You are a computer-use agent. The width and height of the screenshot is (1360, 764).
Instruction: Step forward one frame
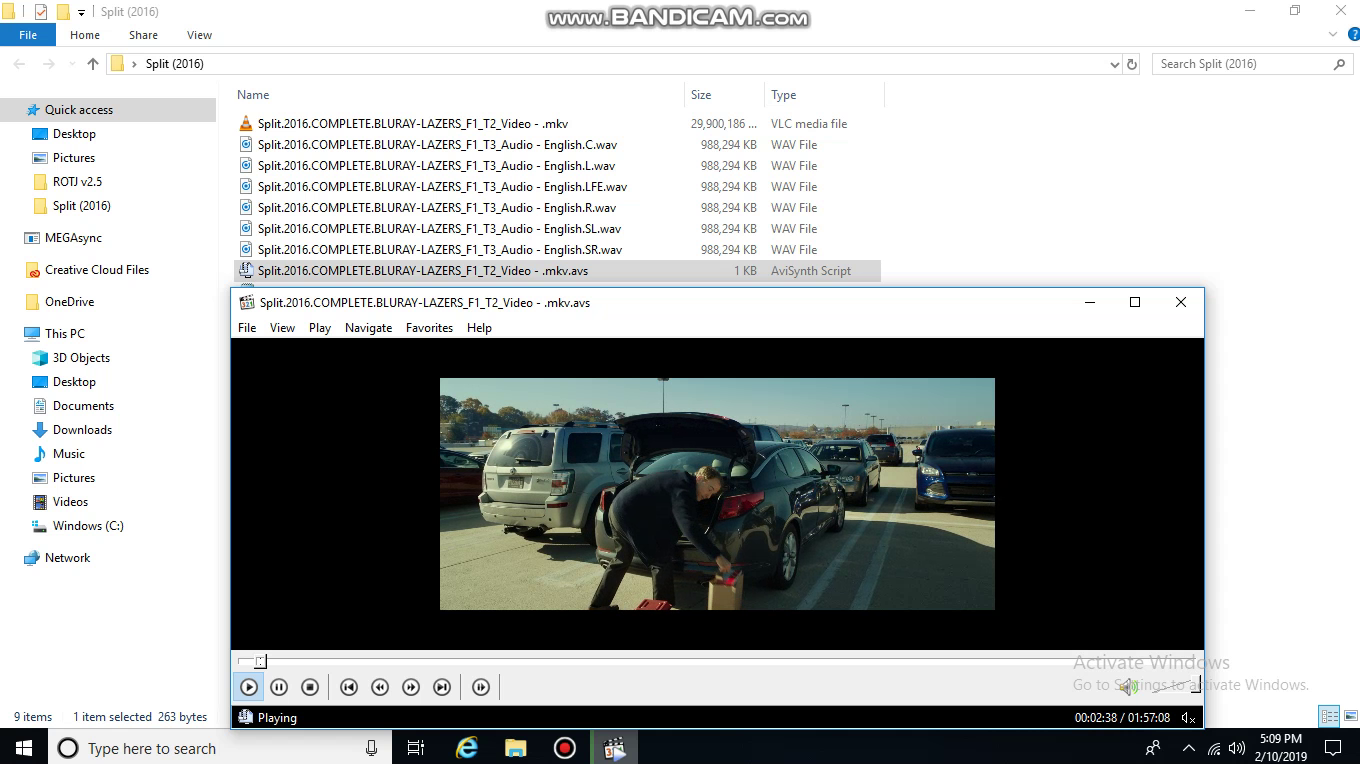[481, 687]
